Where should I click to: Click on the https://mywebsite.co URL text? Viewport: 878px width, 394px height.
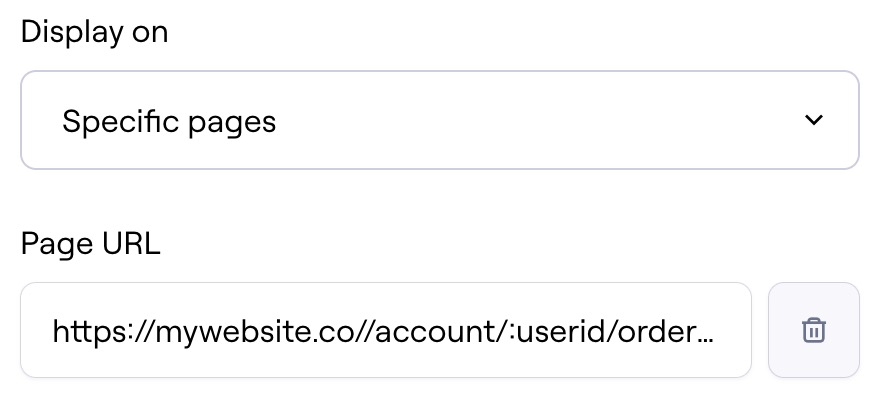coord(383,331)
